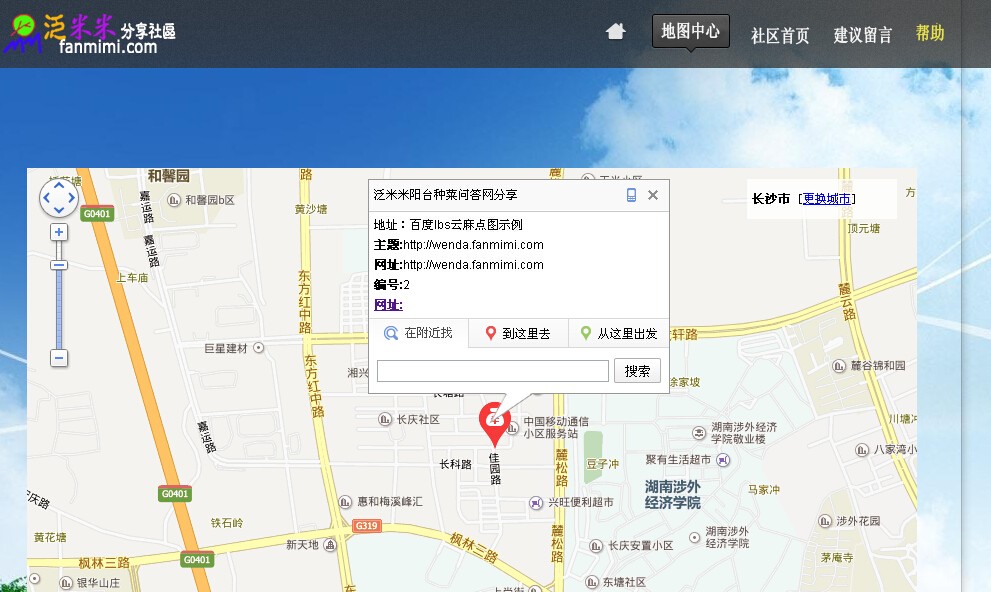Viewport: 991px width, 592px height.
Task: Pan the map up with the arrow
Action: pyautogui.click(x=59, y=185)
